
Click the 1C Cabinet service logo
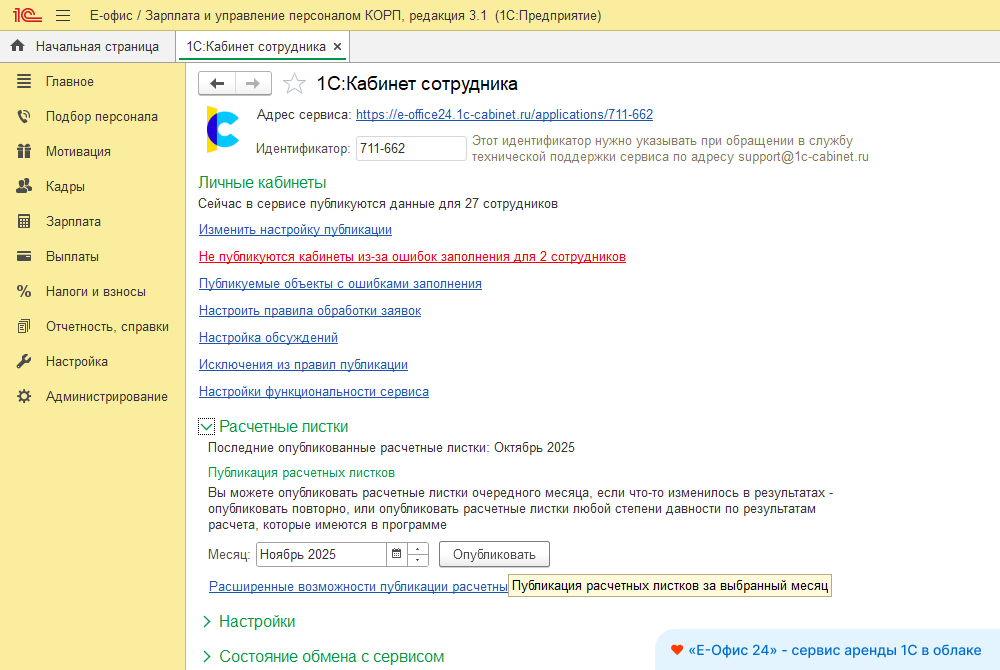point(222,130)
